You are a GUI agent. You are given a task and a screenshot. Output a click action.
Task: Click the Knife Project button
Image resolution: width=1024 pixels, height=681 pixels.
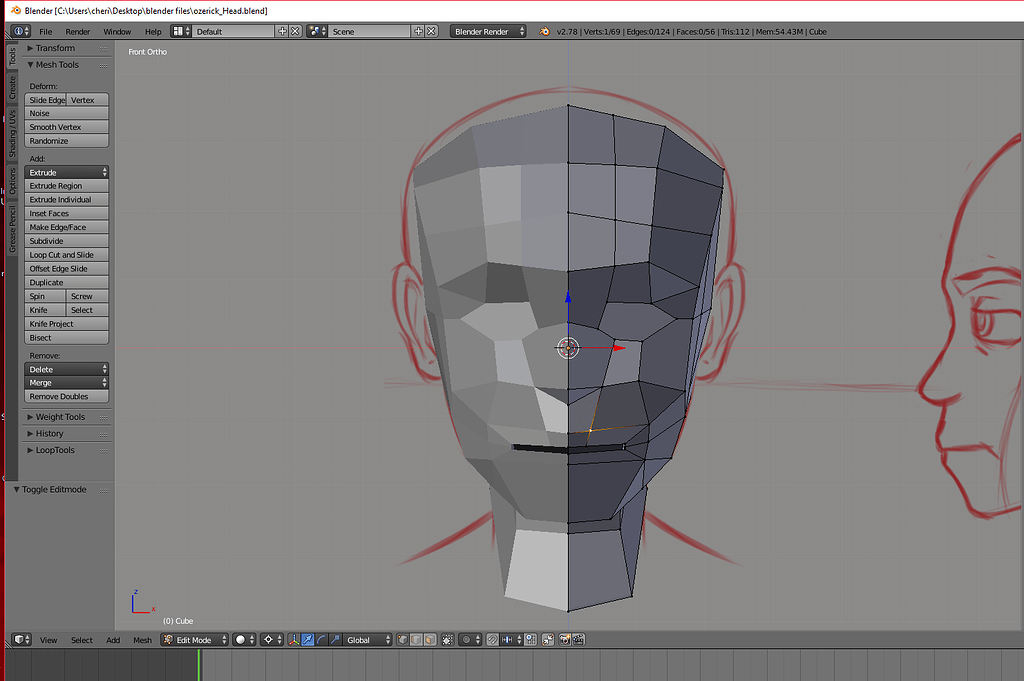[x=67, y=324]
